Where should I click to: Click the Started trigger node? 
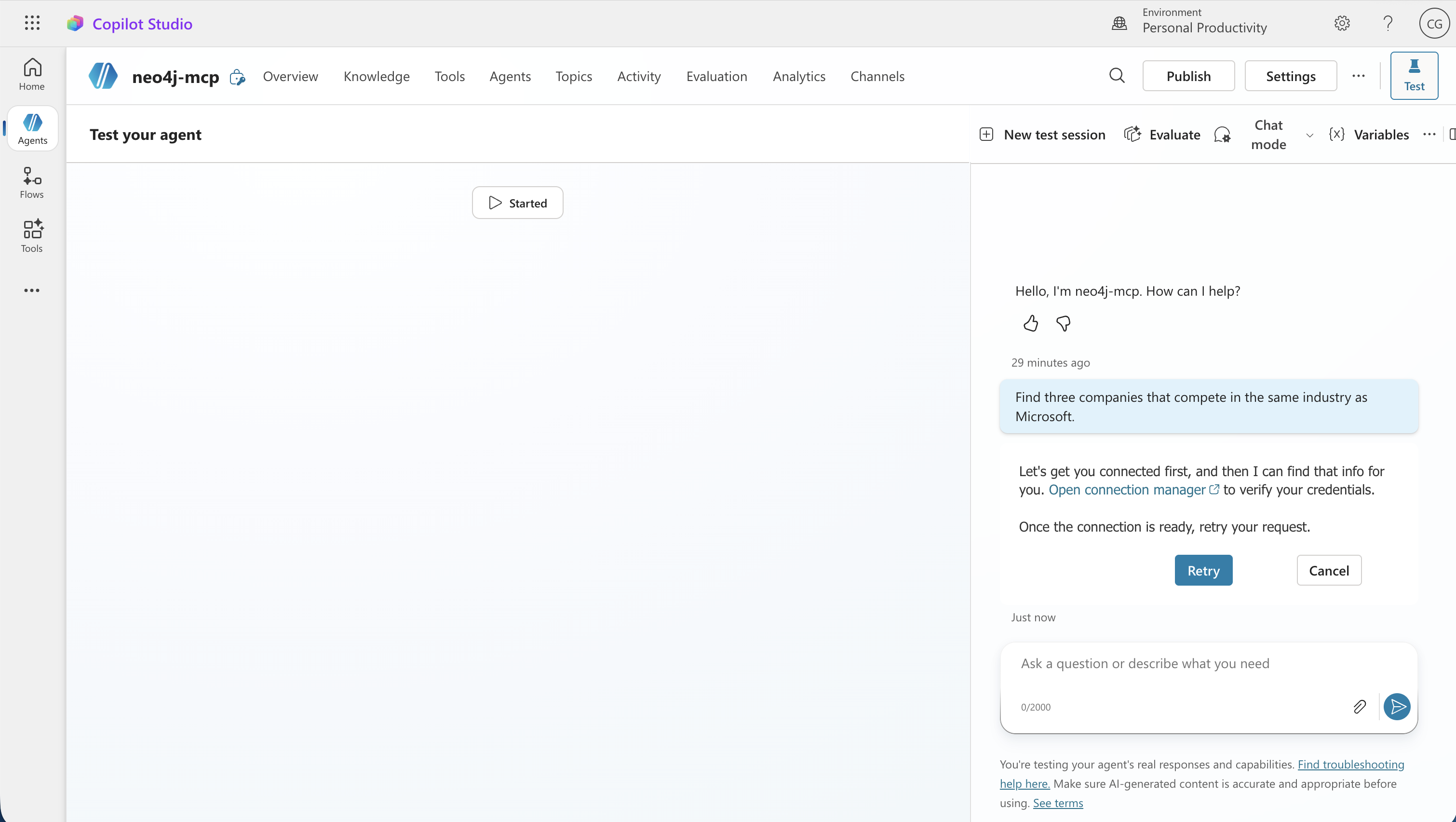[518, 203]
